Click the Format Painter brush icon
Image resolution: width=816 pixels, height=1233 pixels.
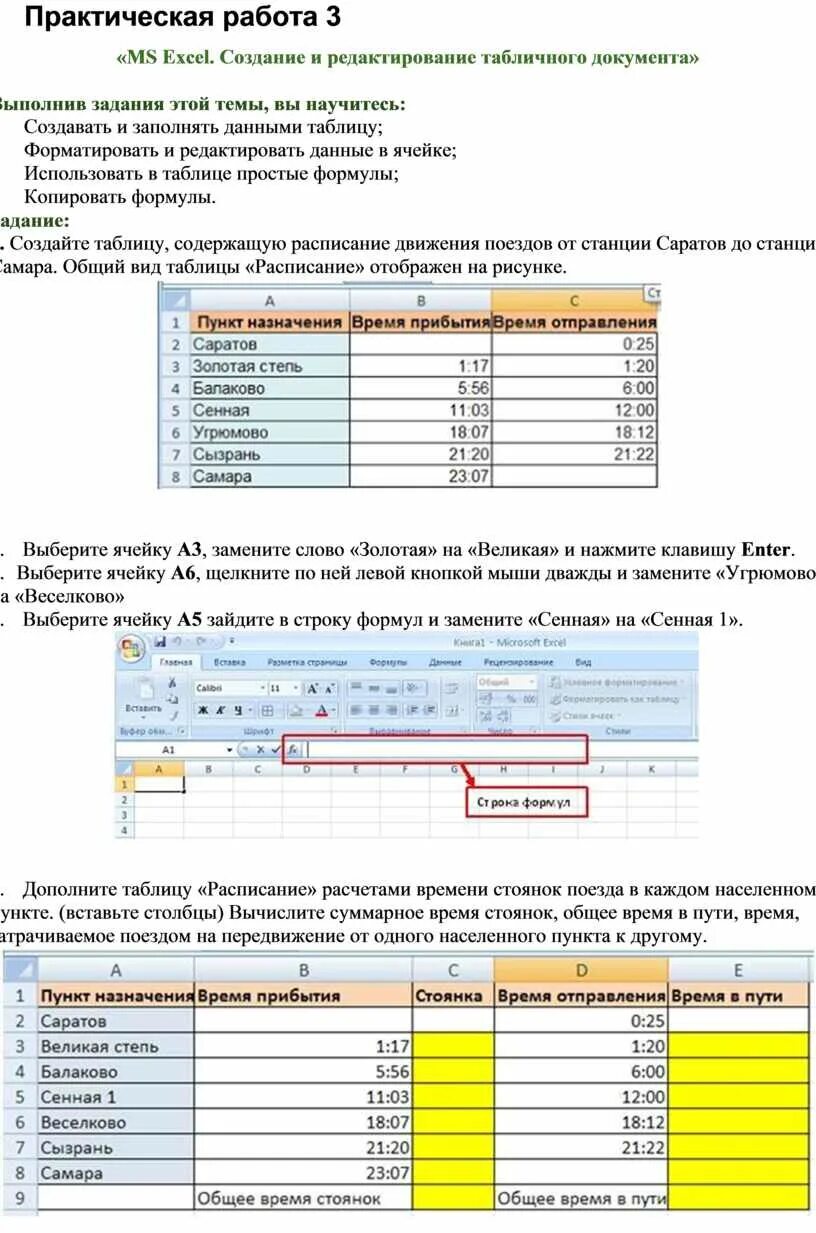[x=173, y=715]
